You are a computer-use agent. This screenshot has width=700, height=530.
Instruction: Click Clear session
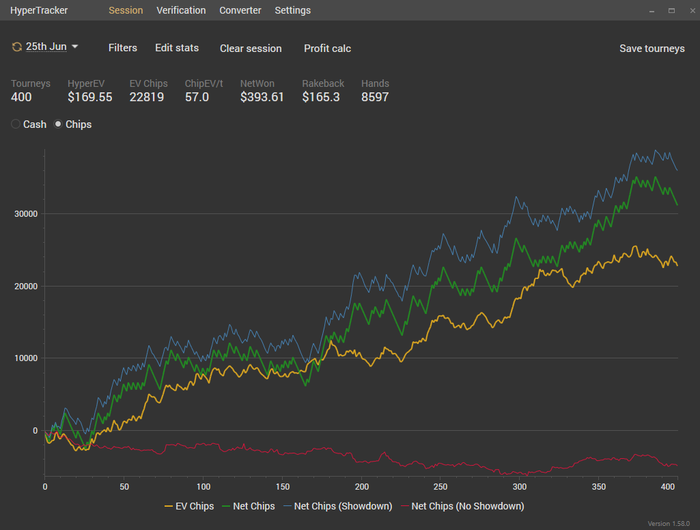250,48
